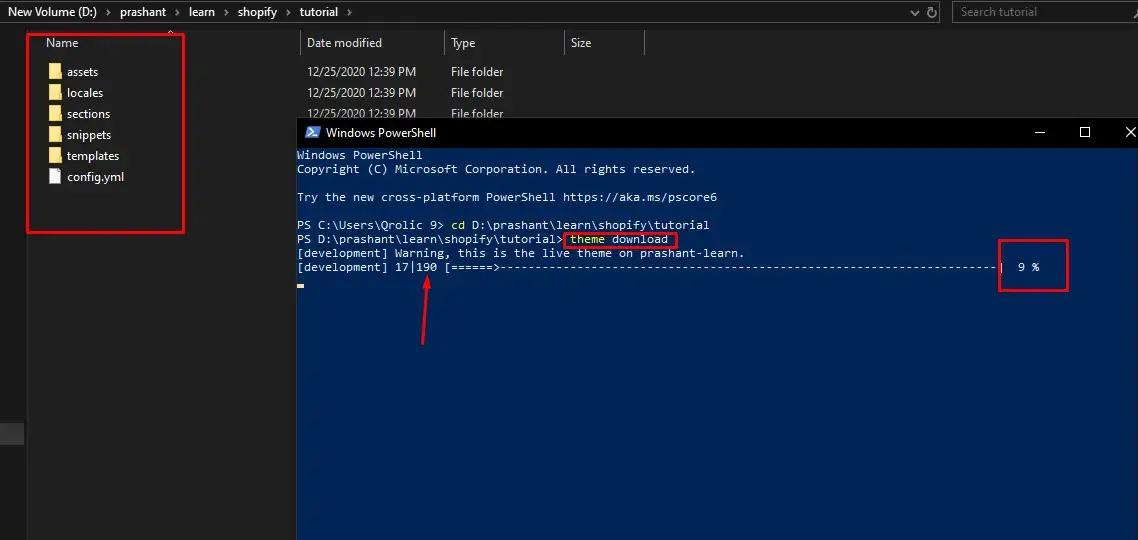Navigate to prashant in the breadcrumb
The width and height of the screenshot is (1138, 540).
coord(144,12)
